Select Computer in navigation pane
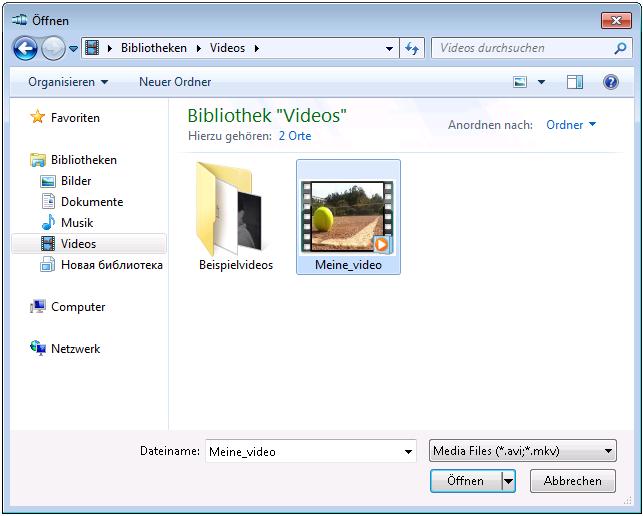 click(78, 307)
